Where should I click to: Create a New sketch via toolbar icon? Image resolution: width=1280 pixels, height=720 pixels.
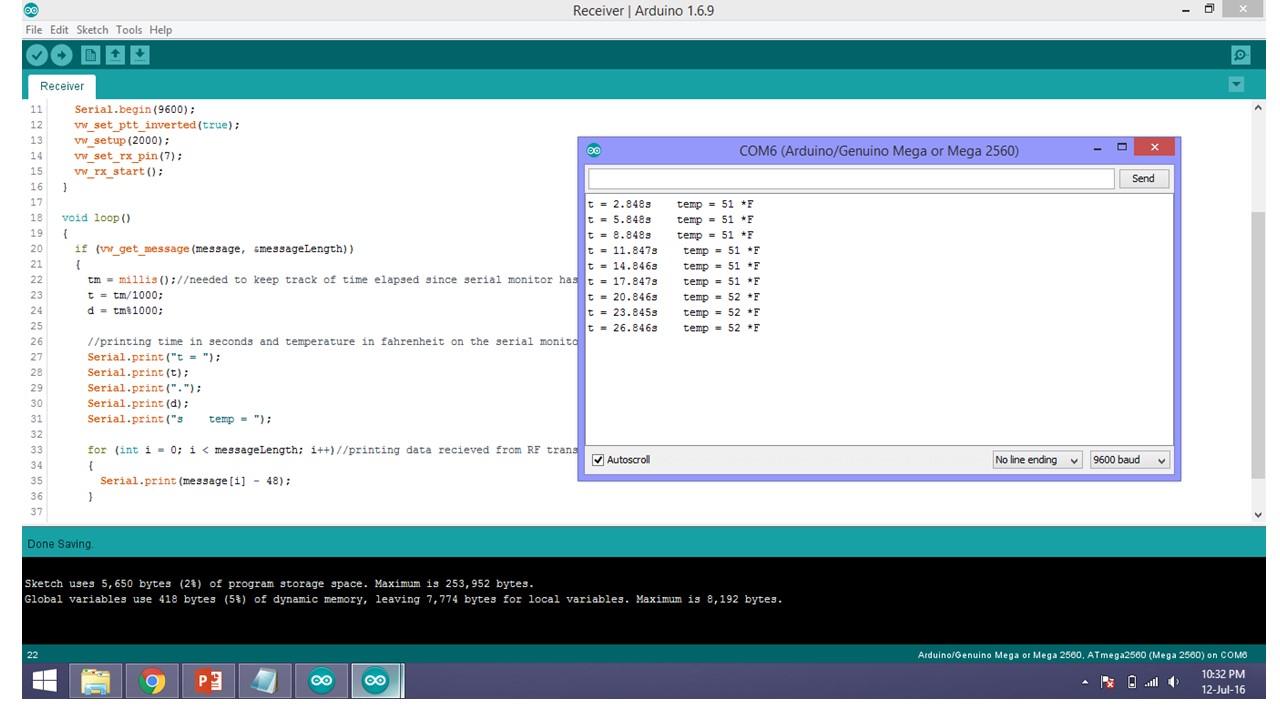coord(90,55)
